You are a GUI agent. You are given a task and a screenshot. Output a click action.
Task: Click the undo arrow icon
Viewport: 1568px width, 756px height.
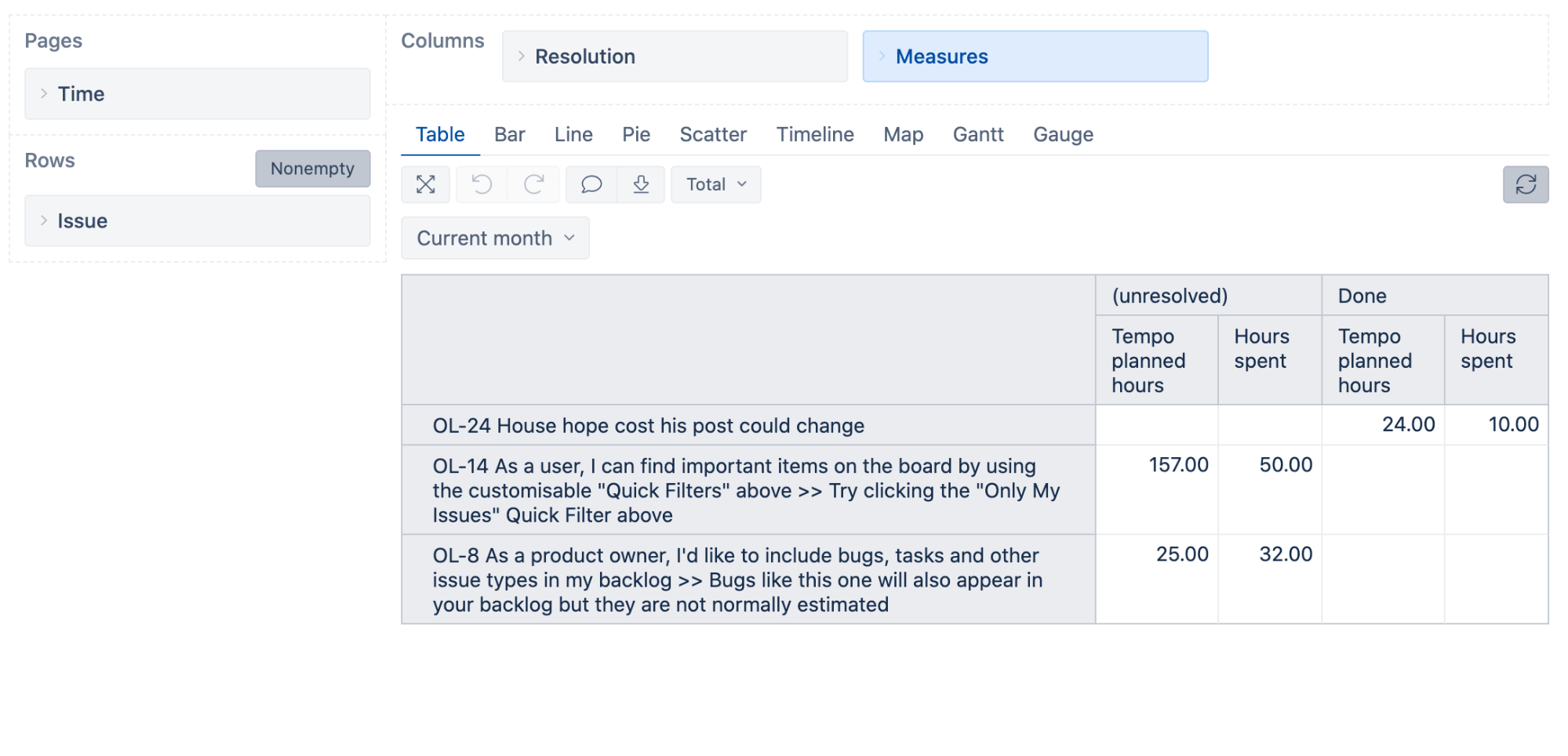482,184
